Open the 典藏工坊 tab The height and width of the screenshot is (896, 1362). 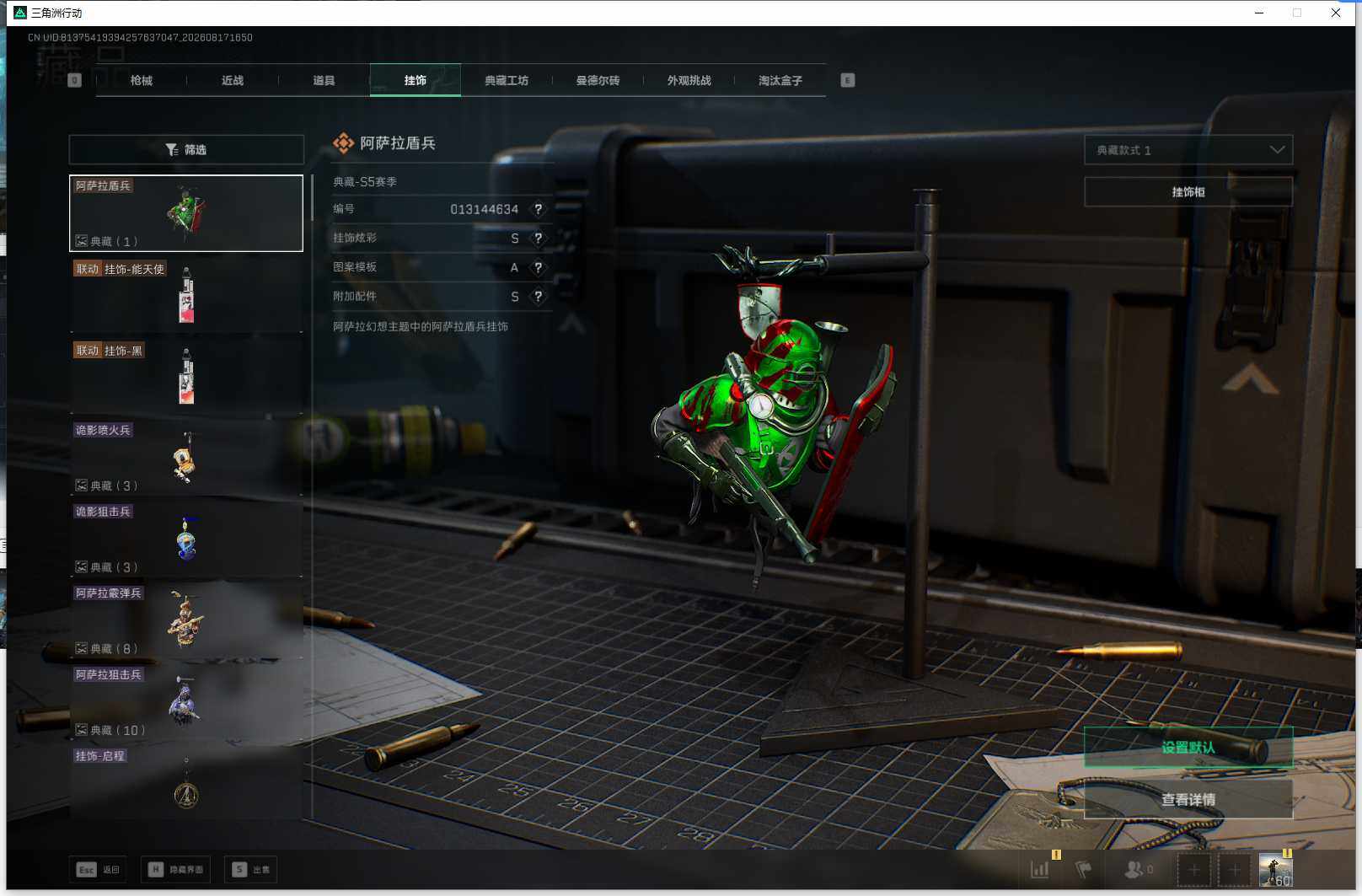507,80
